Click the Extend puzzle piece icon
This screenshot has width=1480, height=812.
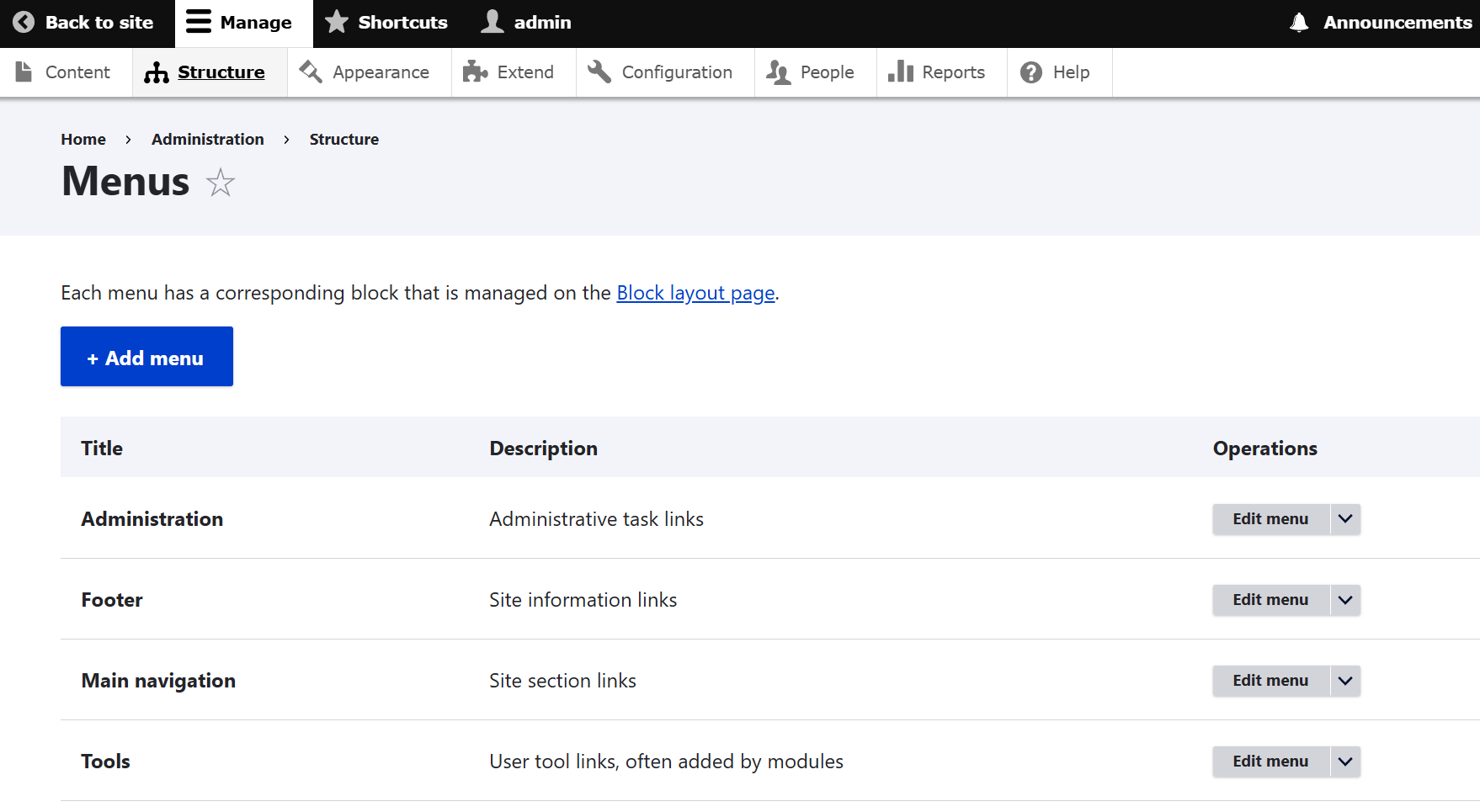click(x=476, y=72)
